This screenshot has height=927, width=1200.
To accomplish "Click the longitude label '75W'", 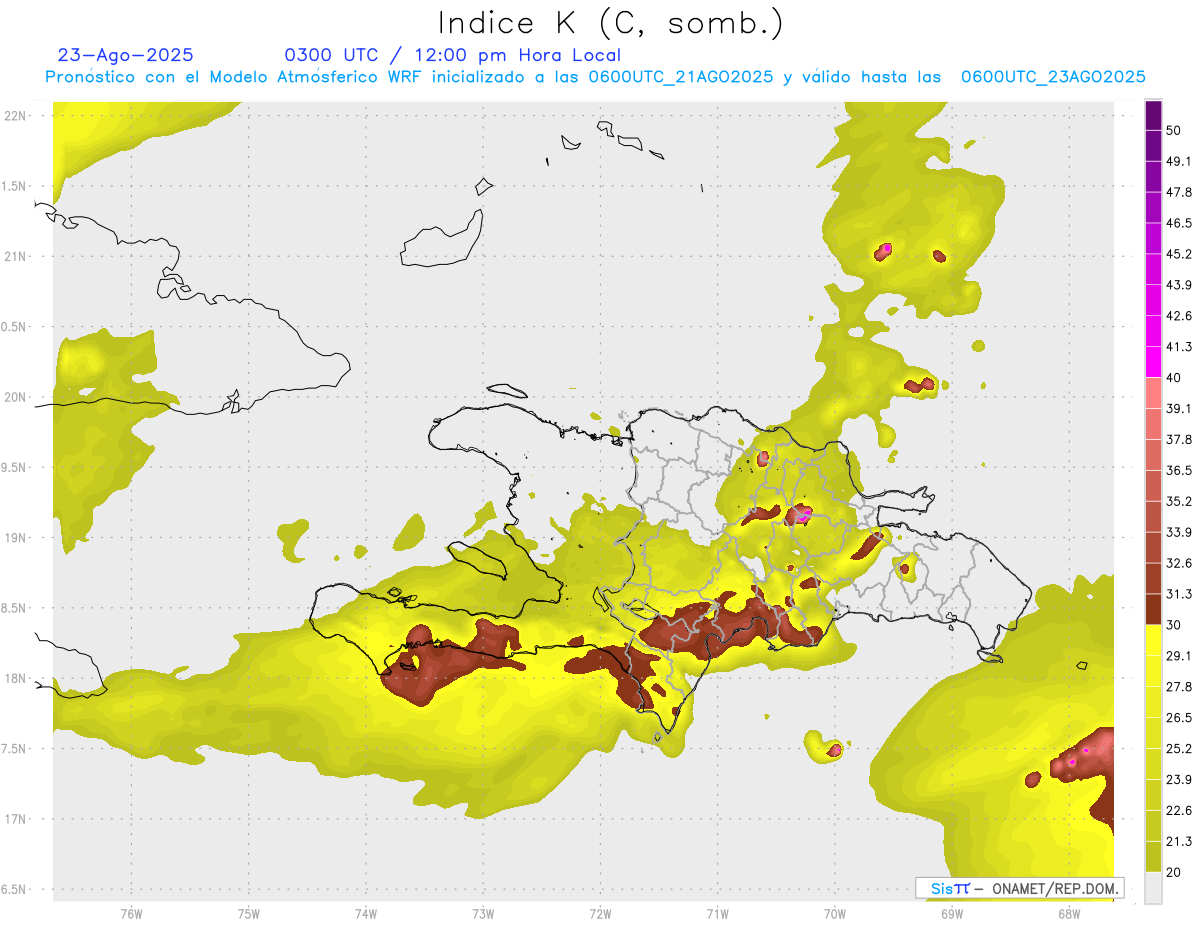I will point(249,912).
